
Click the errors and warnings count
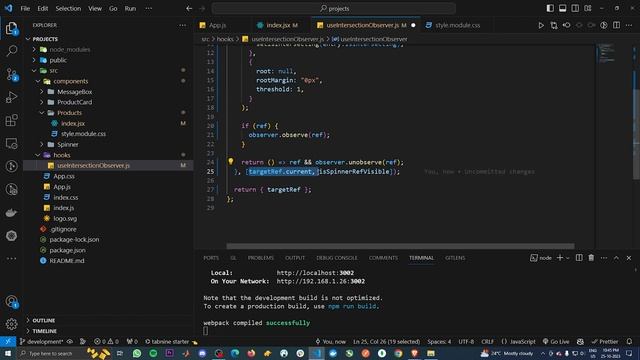(106, 341)
